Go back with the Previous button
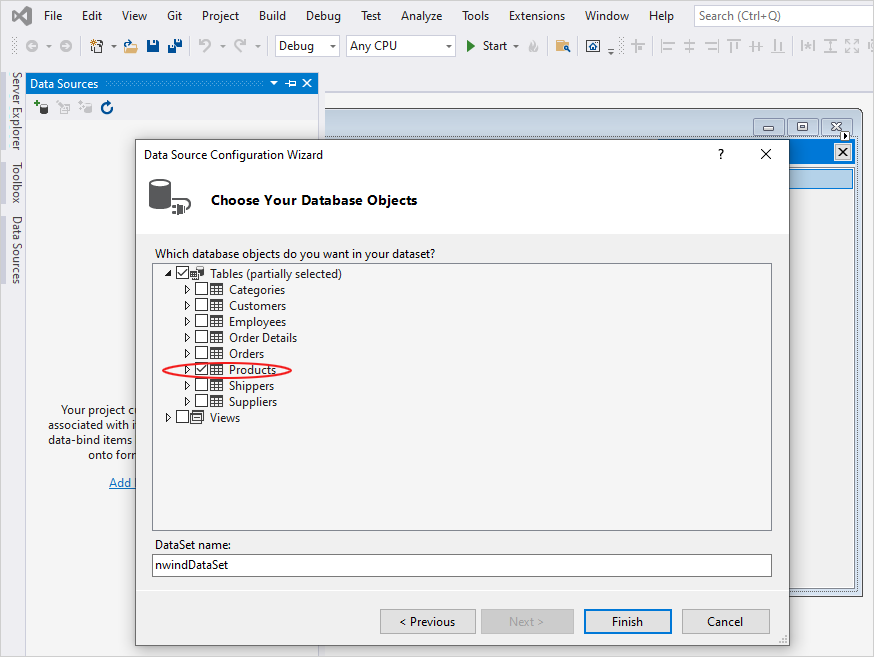This screenshot has width=874, height=657. click(x=427, y=621)
